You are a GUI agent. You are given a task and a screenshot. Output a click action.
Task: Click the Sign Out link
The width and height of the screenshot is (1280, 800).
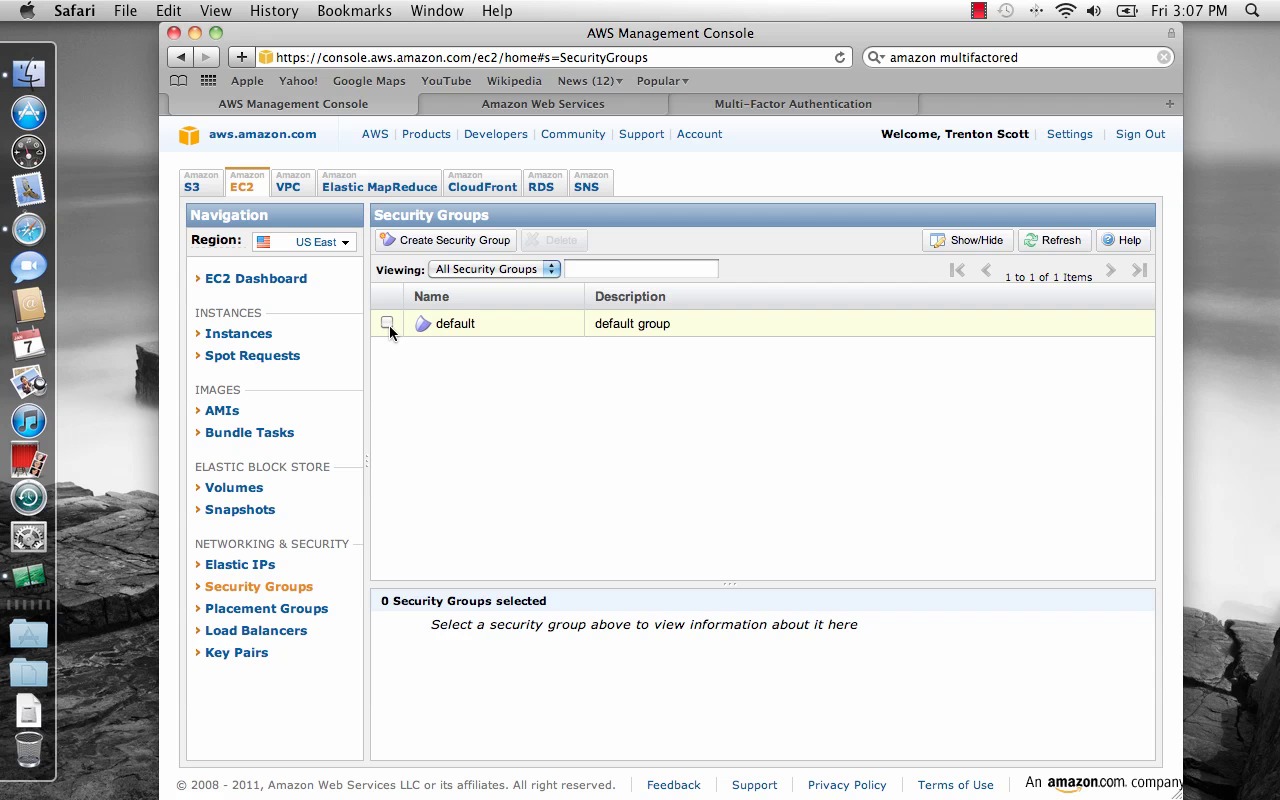(x=1140, y=134)
